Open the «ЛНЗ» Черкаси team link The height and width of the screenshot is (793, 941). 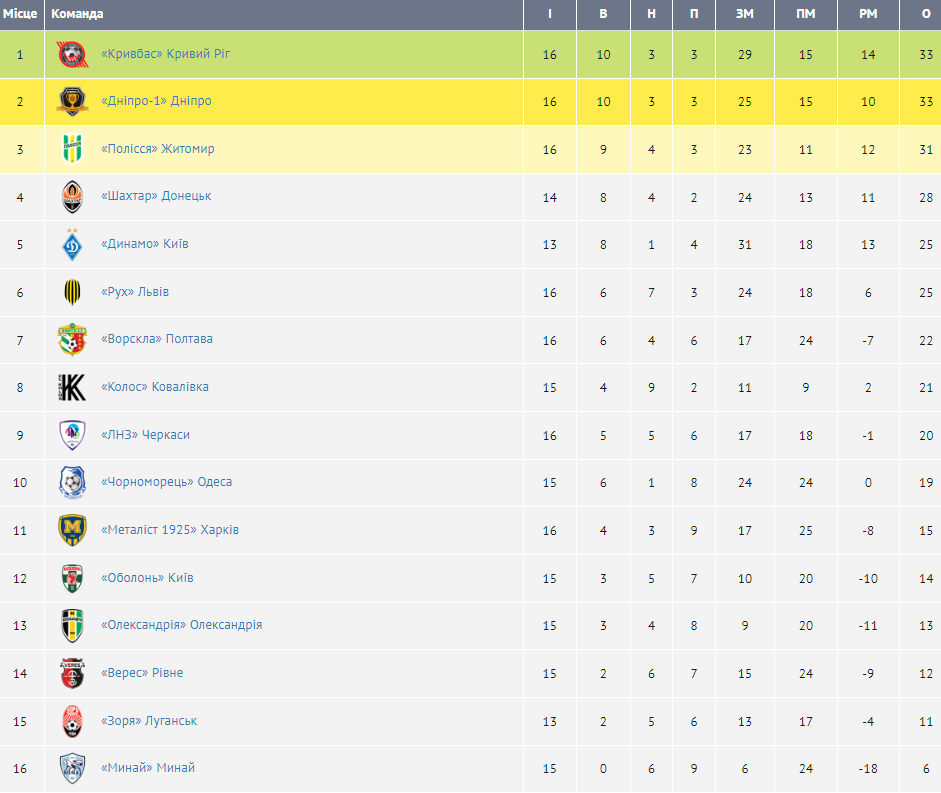coord(146,435)
